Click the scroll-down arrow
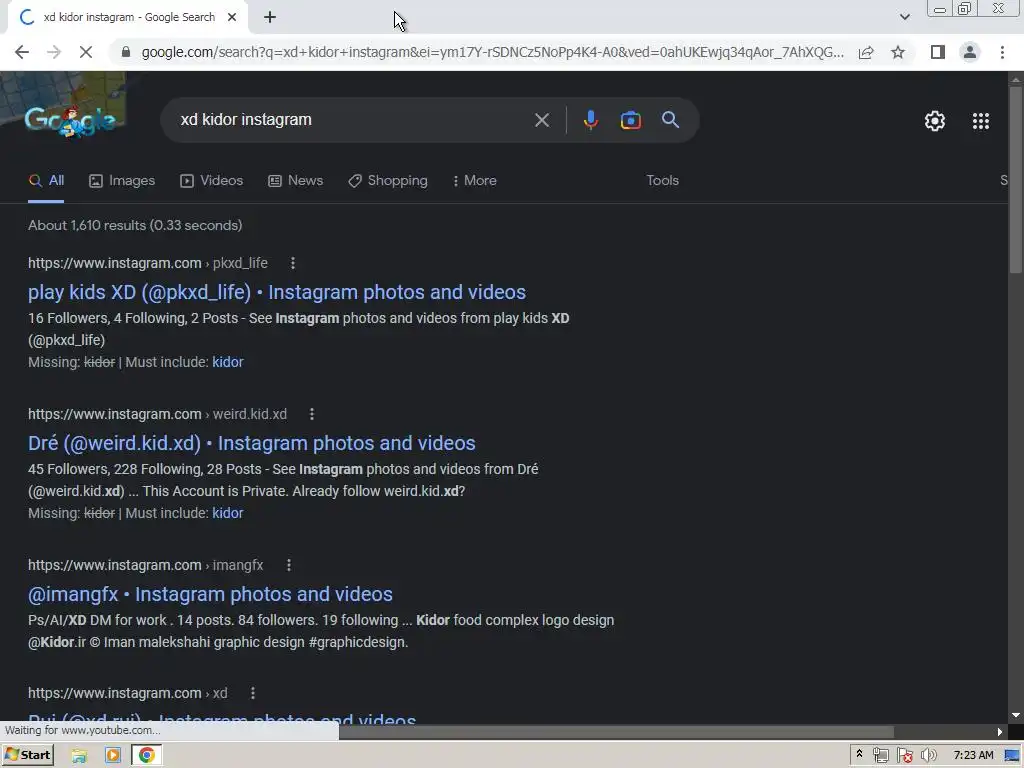Screen dimensions: 1024x768 (x=1015, y=716)
